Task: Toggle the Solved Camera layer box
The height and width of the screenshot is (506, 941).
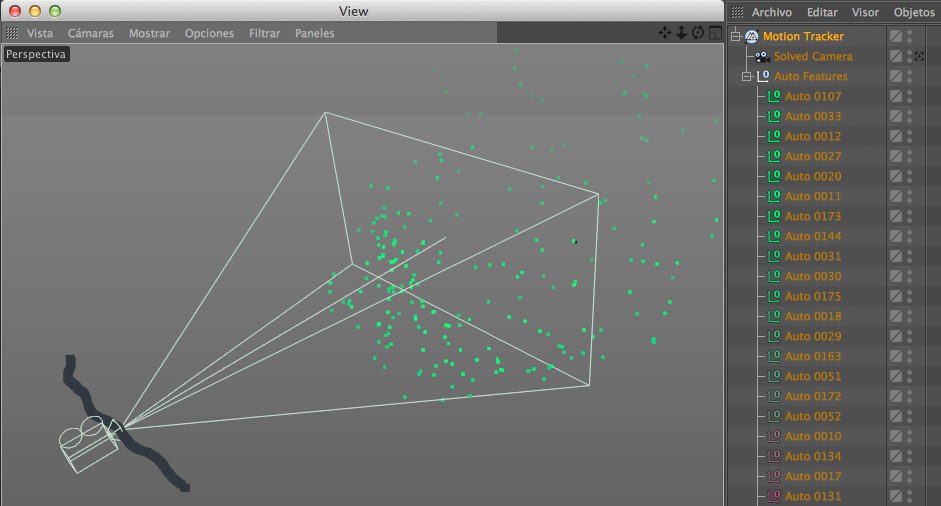Action: 896,56
